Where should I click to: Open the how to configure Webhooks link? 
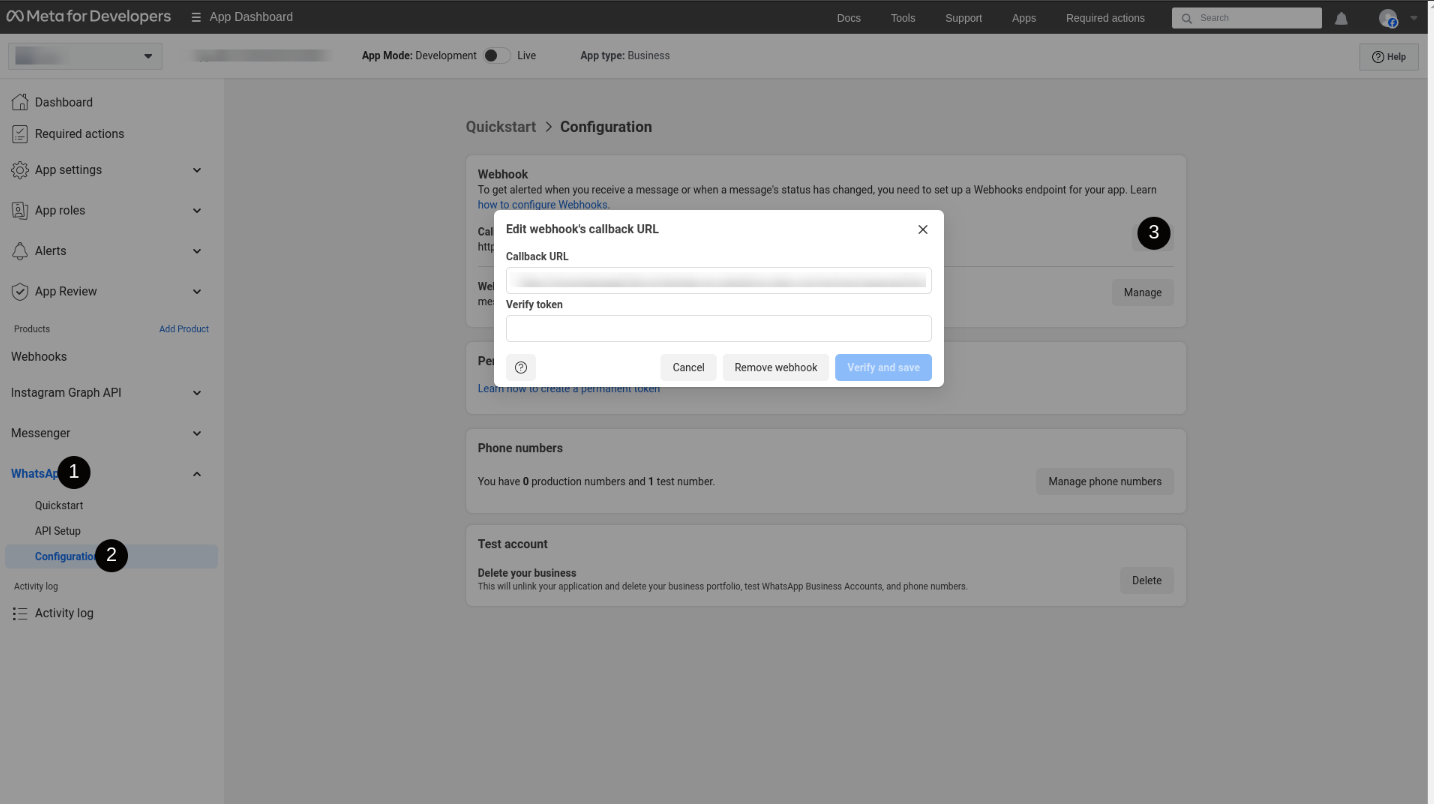(x=543, y=204)
